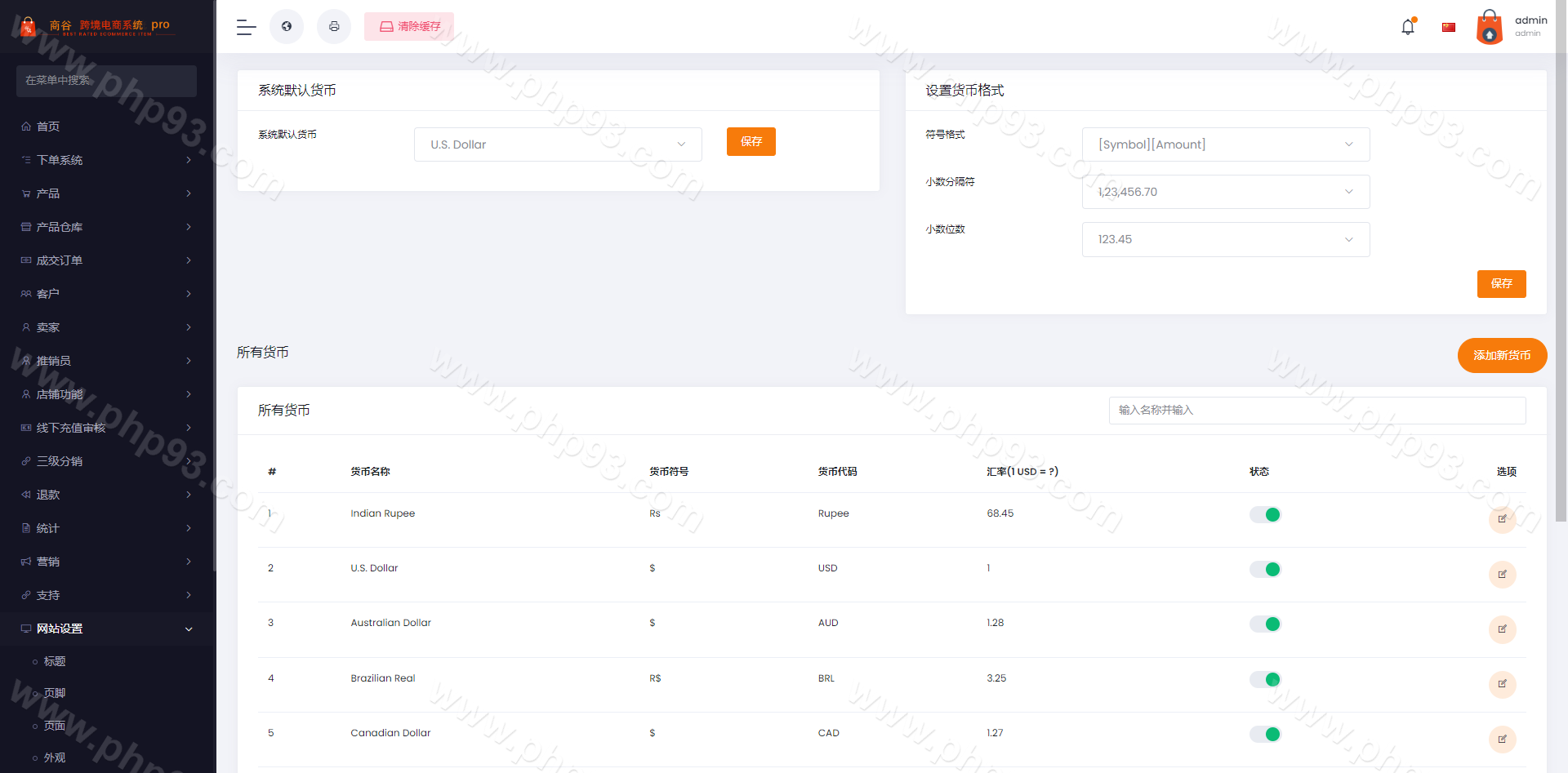Open the 统计 sidebar menu item

click(x=106, y=528)
